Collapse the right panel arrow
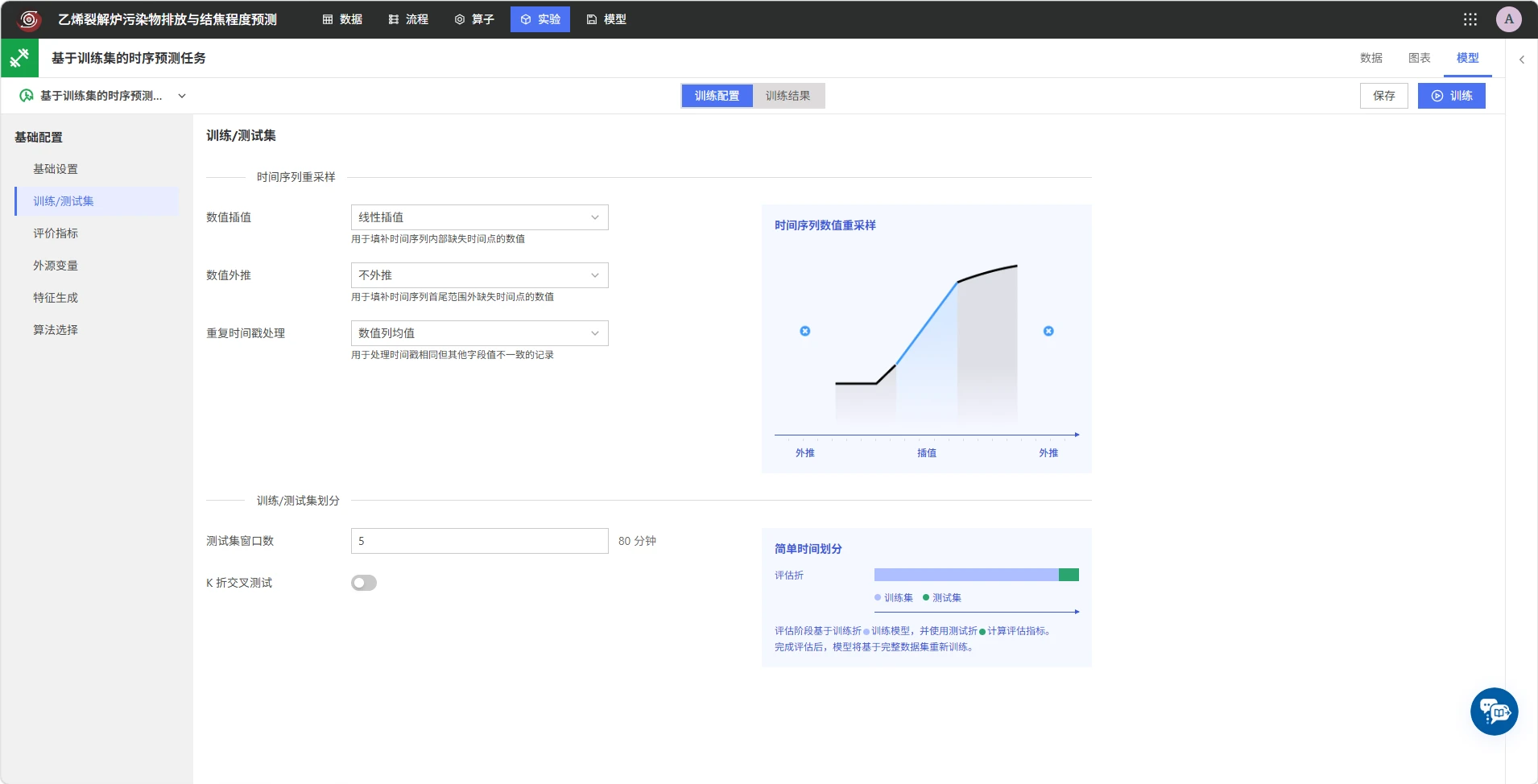 [x=1521, y=60]
